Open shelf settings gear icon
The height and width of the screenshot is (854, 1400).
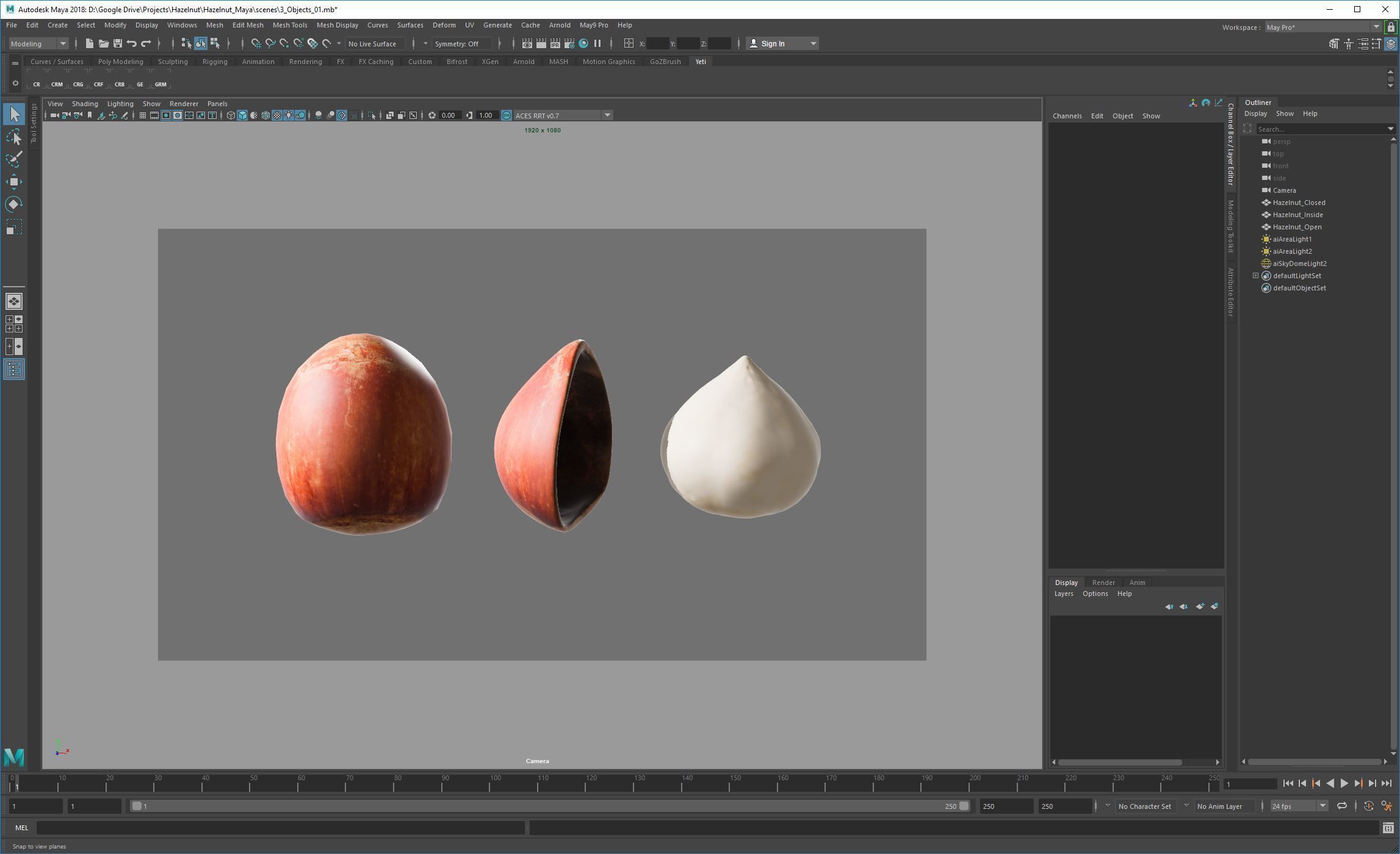coord(15,84)
